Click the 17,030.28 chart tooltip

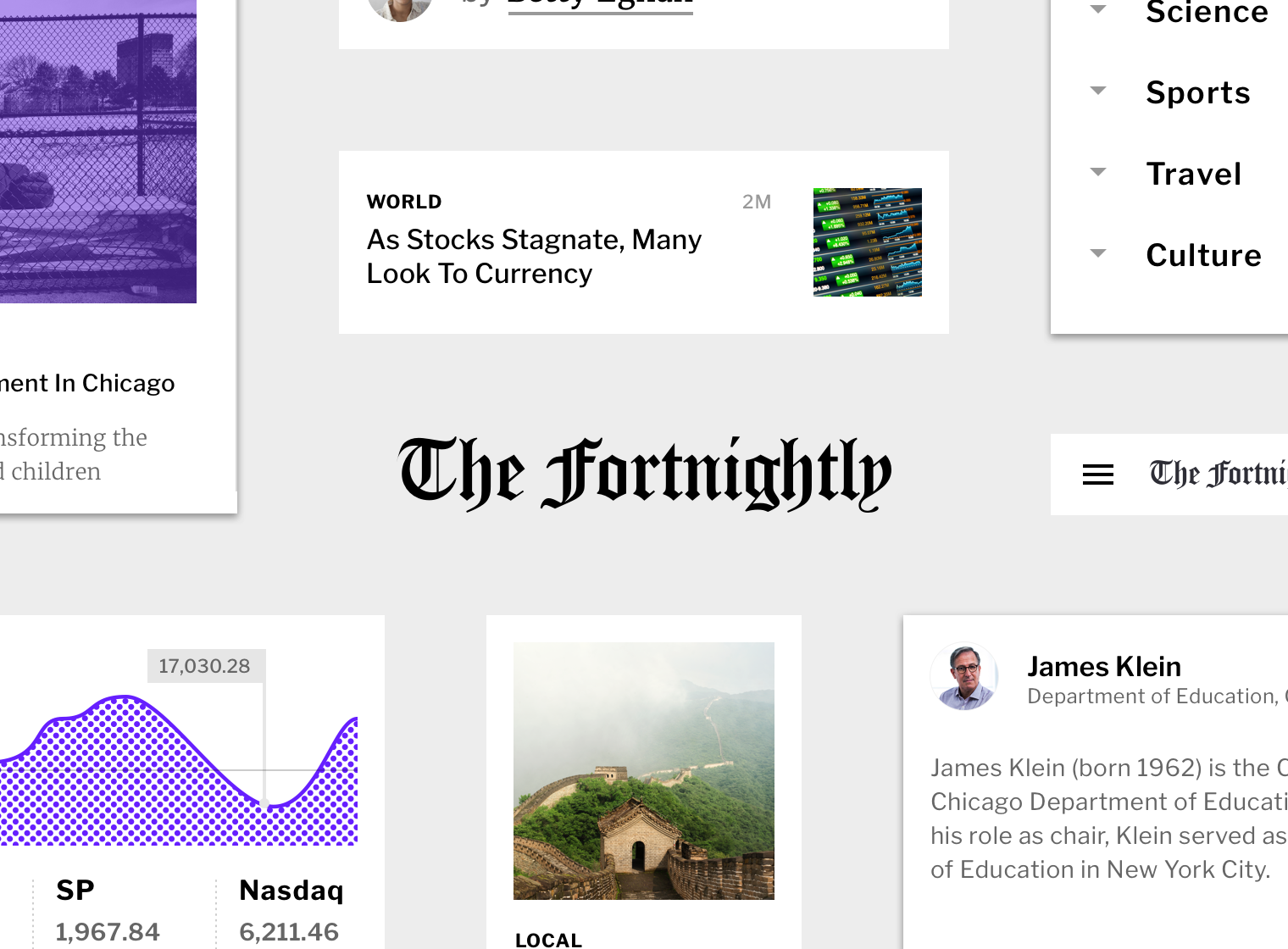pyautogui.click(x=205, y=666)
